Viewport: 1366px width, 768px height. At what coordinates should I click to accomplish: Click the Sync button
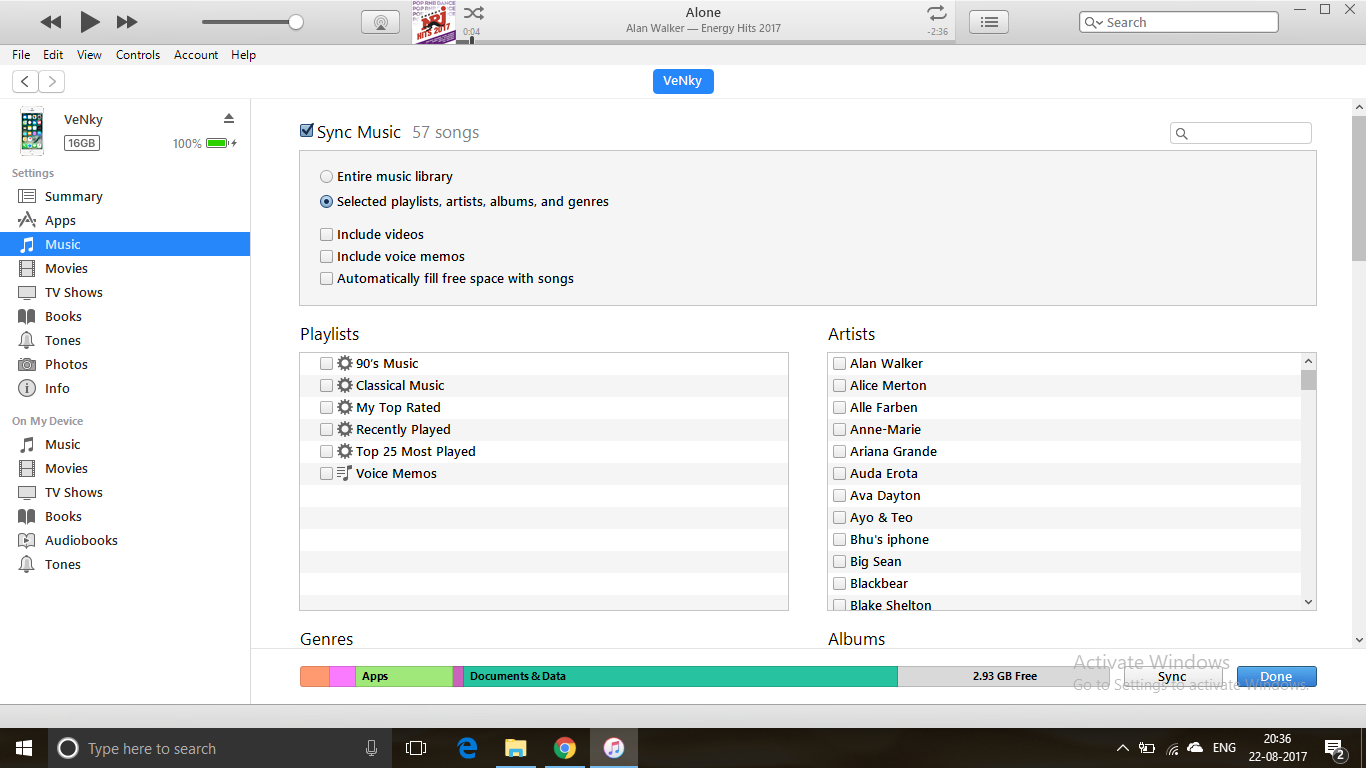1172,677
